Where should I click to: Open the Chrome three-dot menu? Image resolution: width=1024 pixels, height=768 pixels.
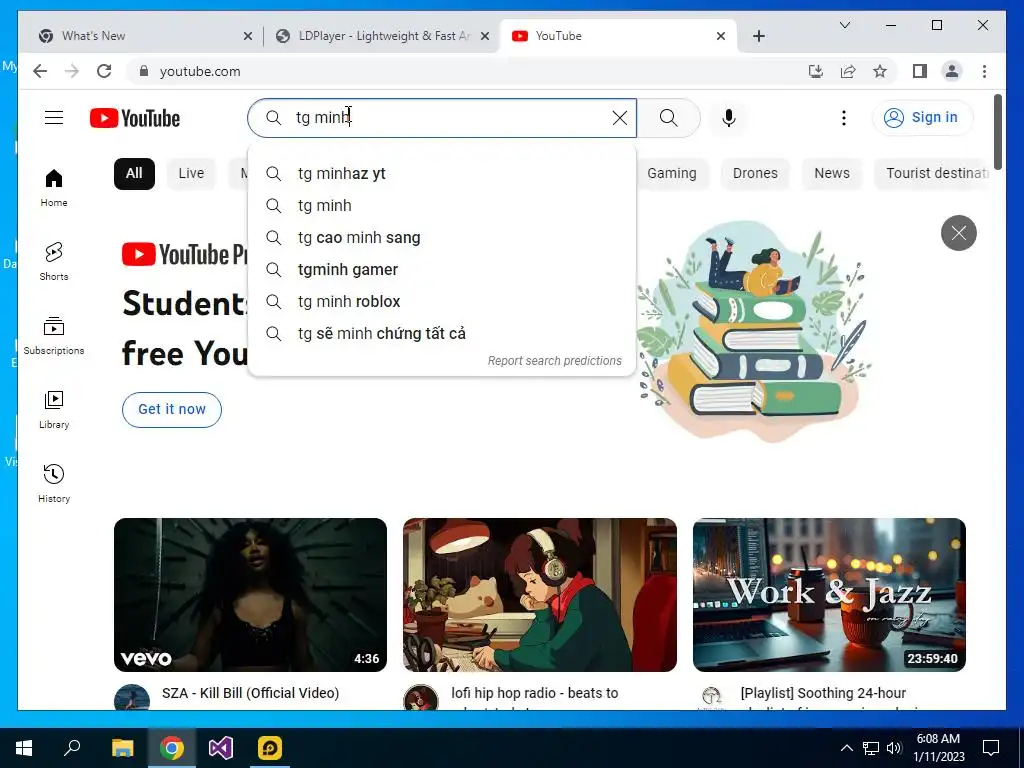tap(984, 71)
